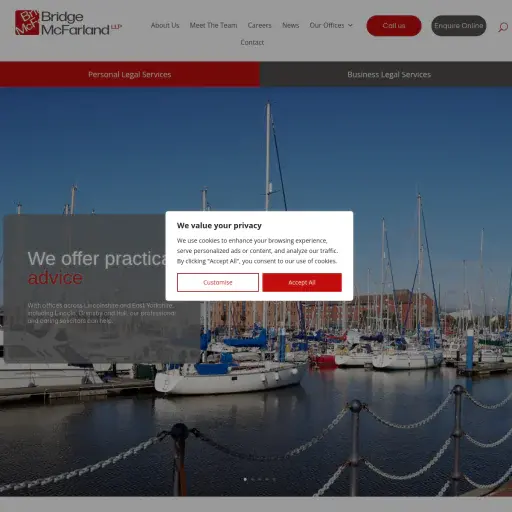Click the red Call us button

tap(394, 26)
